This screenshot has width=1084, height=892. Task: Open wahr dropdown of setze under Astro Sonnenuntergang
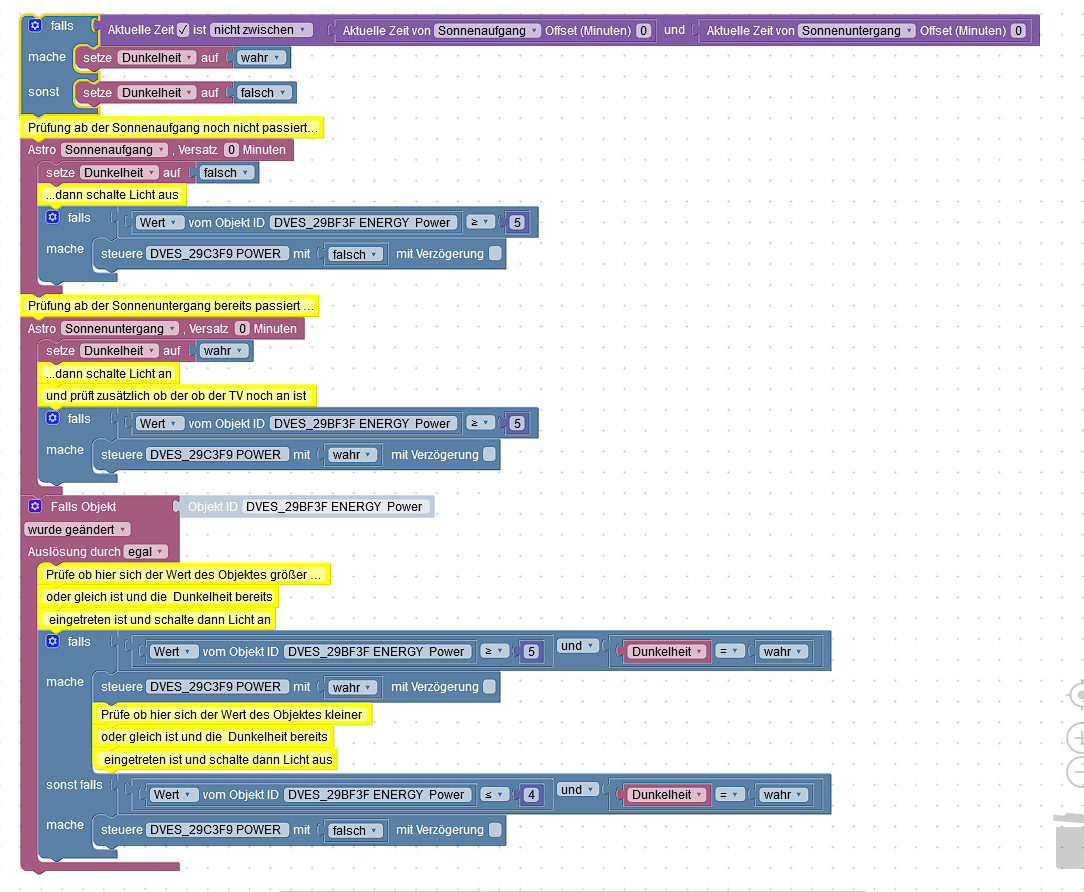coord(223,351)
